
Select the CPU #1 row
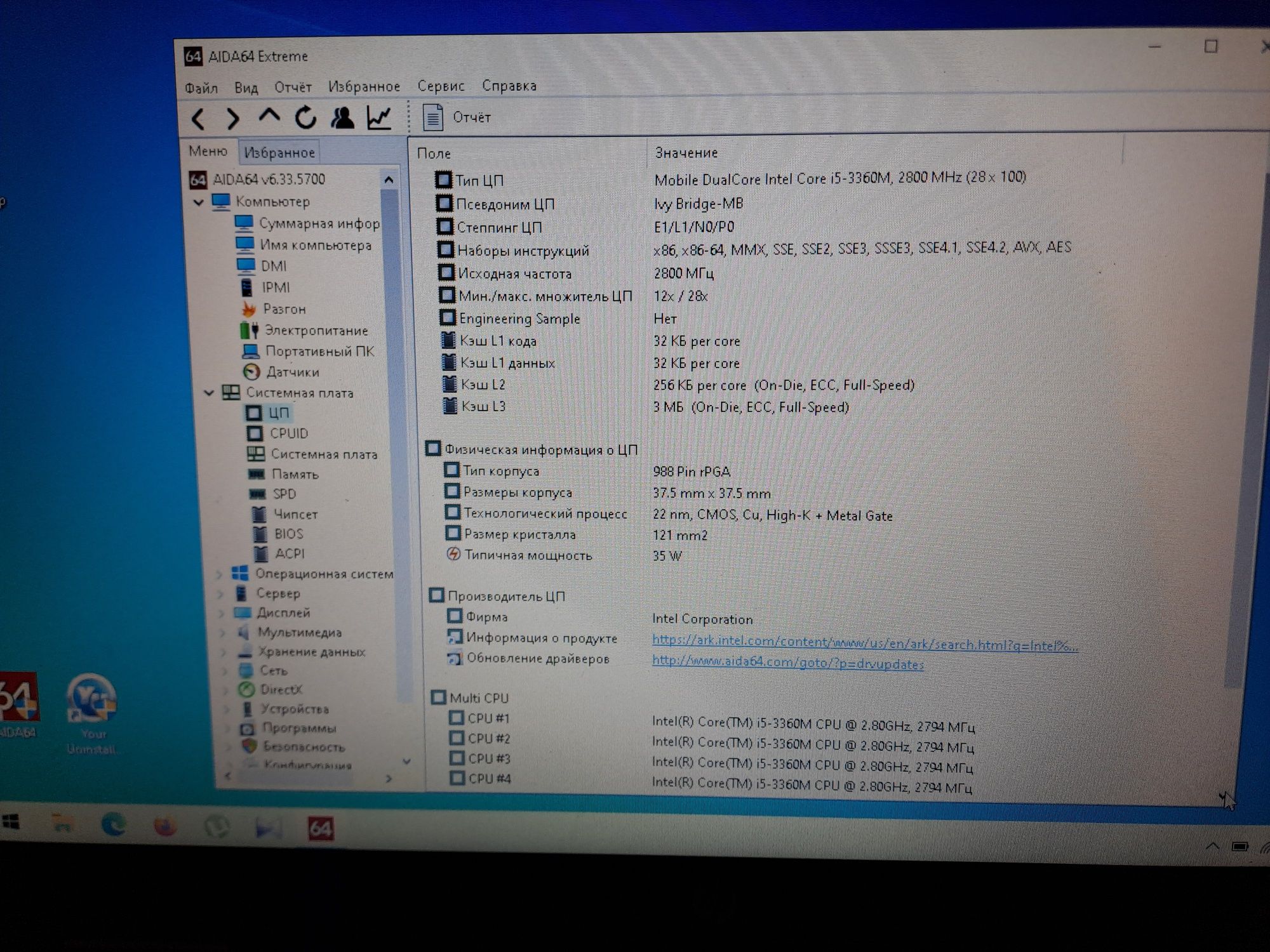(711, 722)
